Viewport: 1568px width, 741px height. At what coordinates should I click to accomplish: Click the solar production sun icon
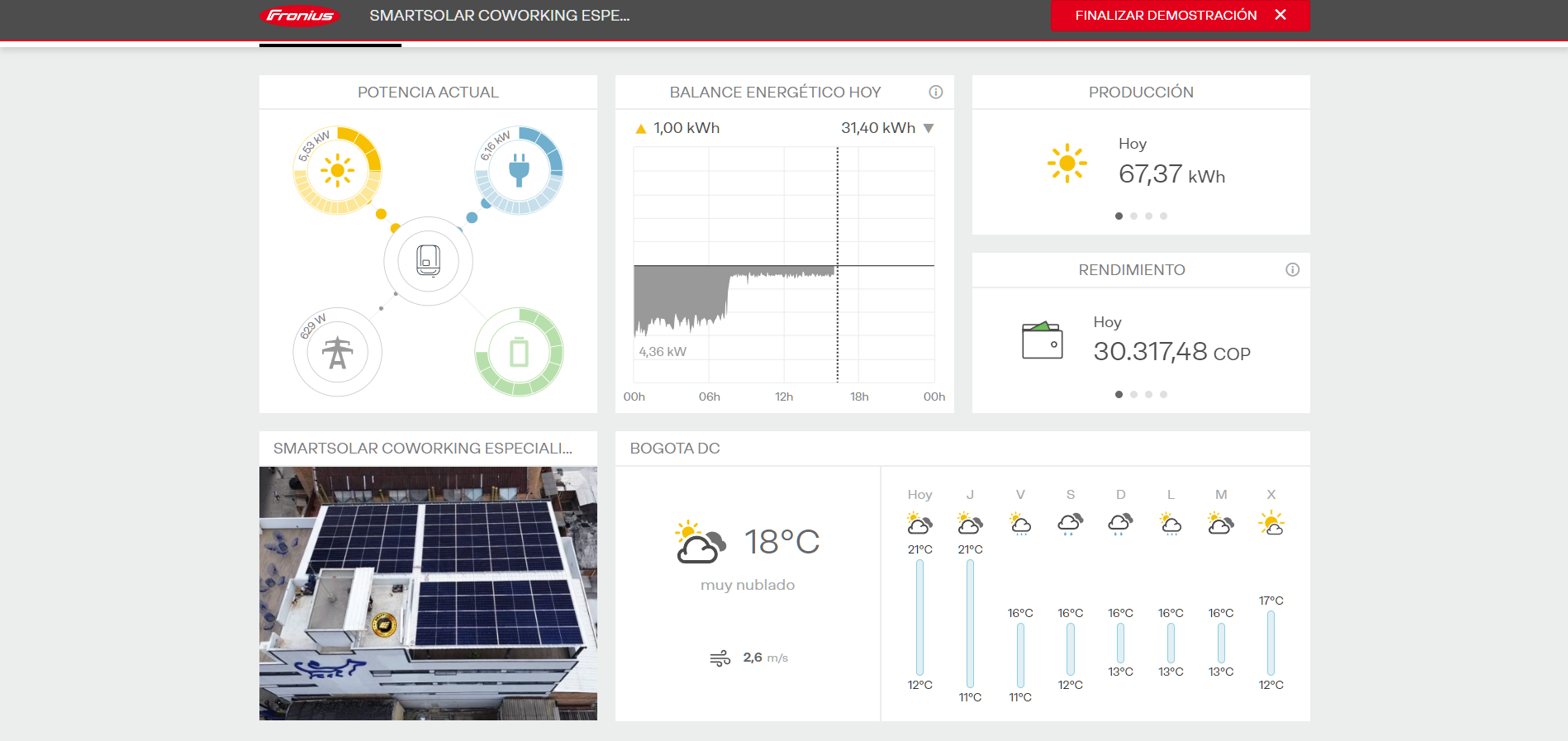tap(337, 171)
